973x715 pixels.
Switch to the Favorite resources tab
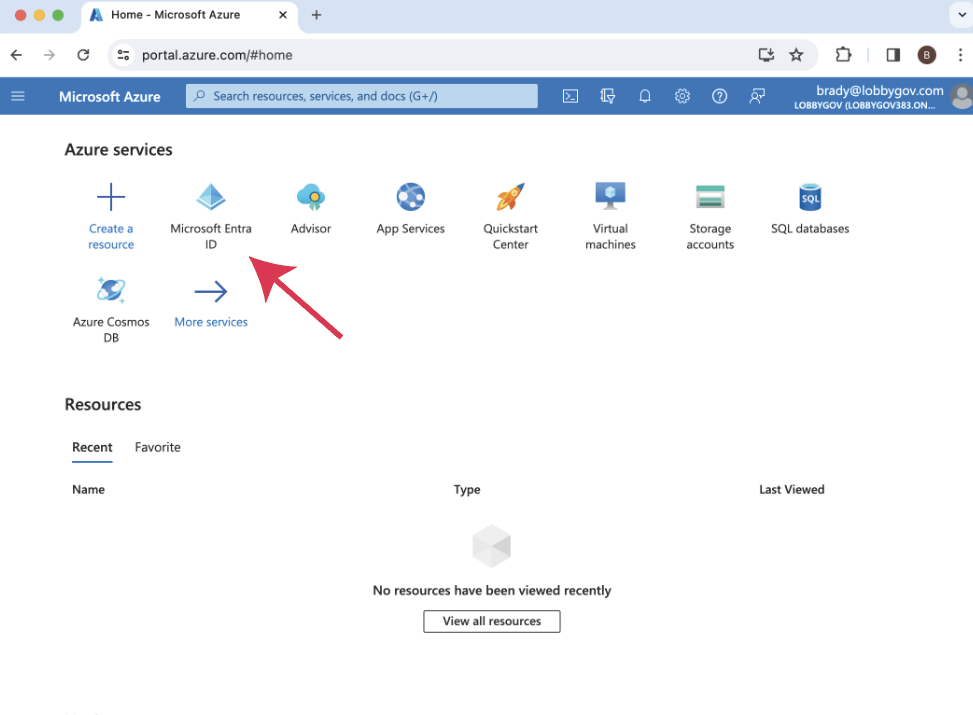click(x=158, y=447)
